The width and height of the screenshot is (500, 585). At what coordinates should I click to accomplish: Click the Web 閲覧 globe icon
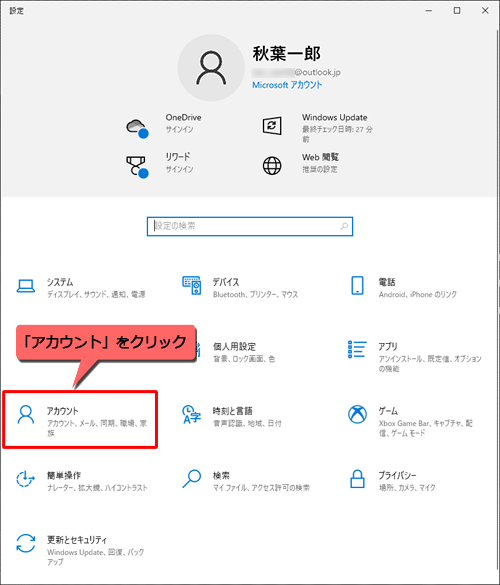click(272, 166)
